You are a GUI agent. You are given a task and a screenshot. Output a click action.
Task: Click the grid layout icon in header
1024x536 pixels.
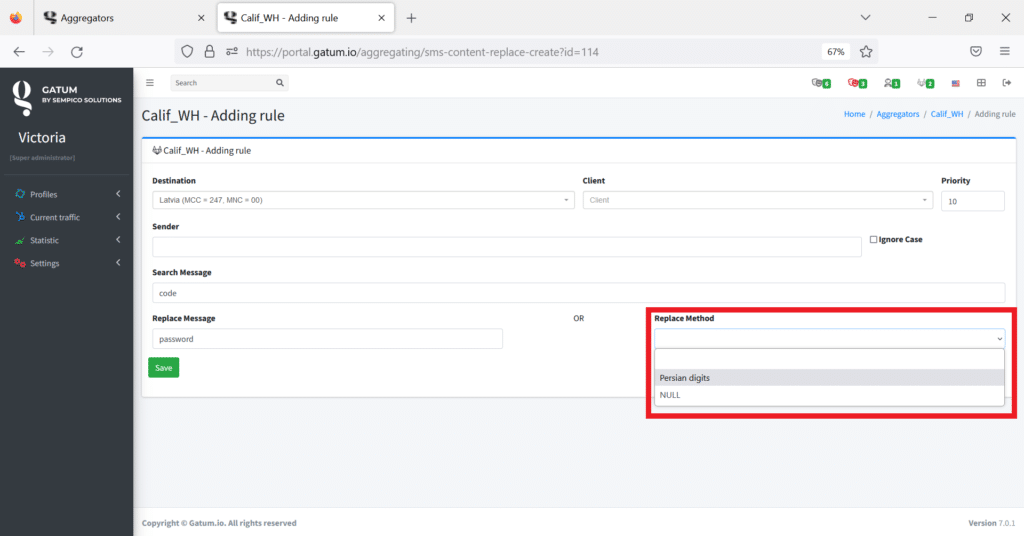(x=981, y=82)
